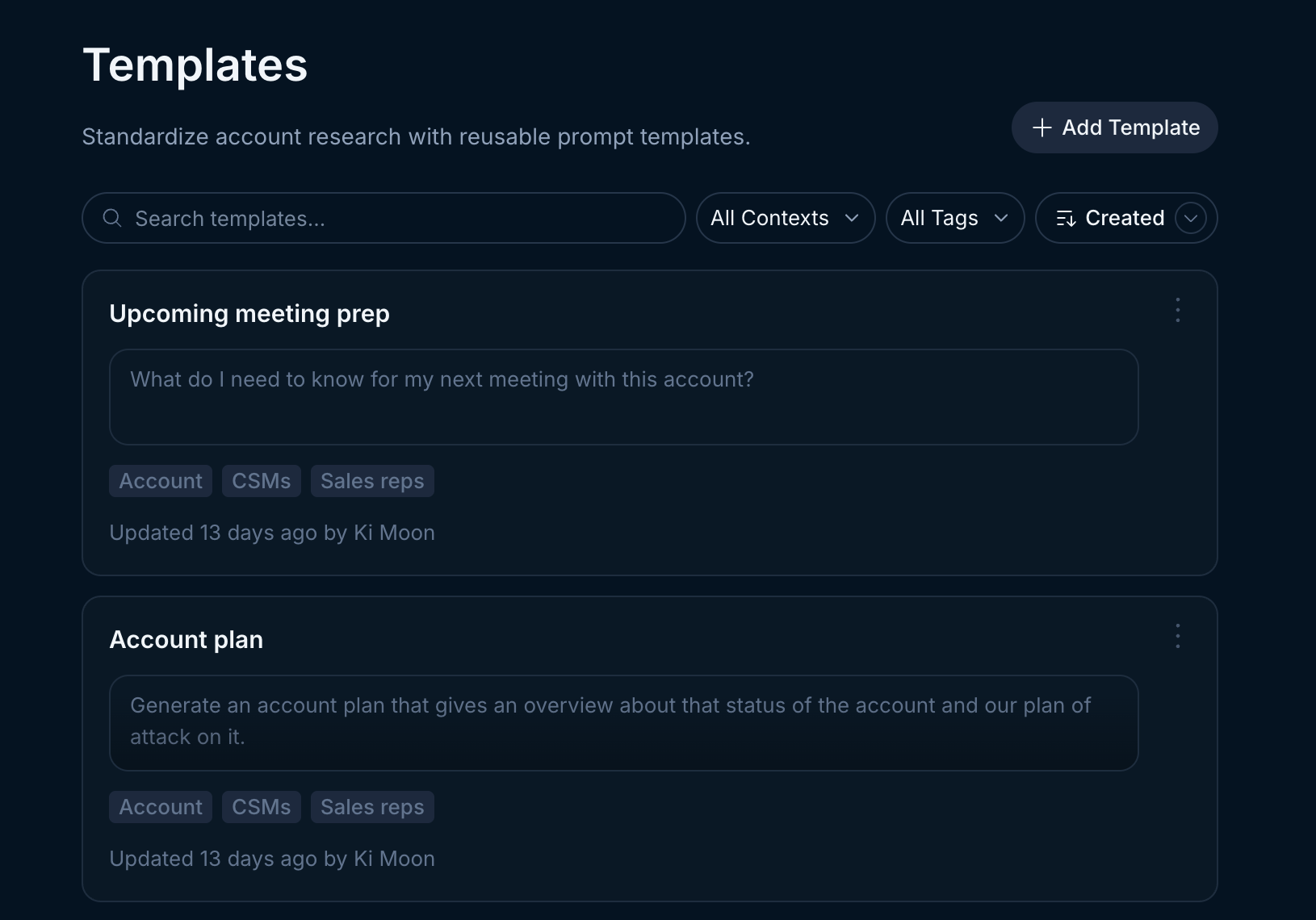Expand the All Tags dropdown
1316x920 pixels.
954,218
